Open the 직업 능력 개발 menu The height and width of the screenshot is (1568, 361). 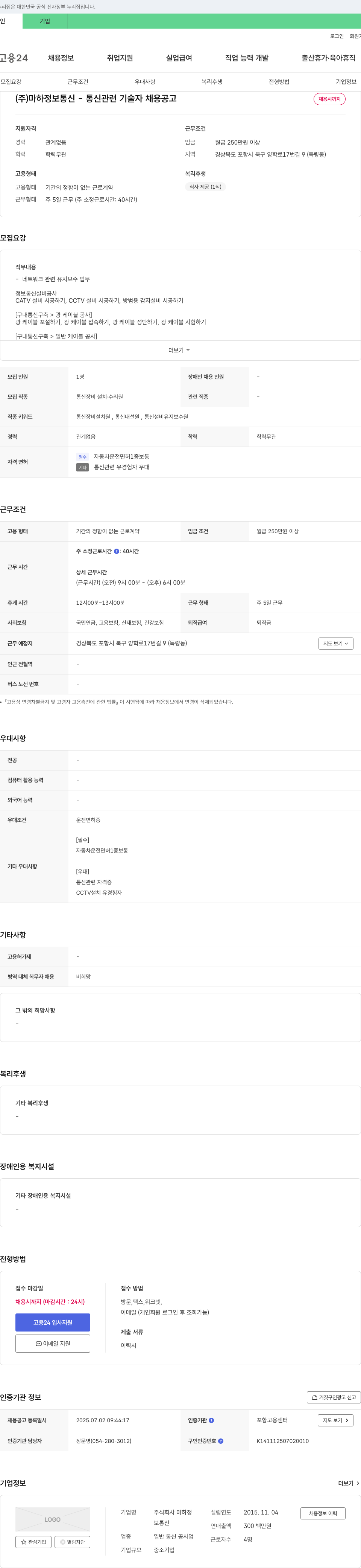[247, 58]
